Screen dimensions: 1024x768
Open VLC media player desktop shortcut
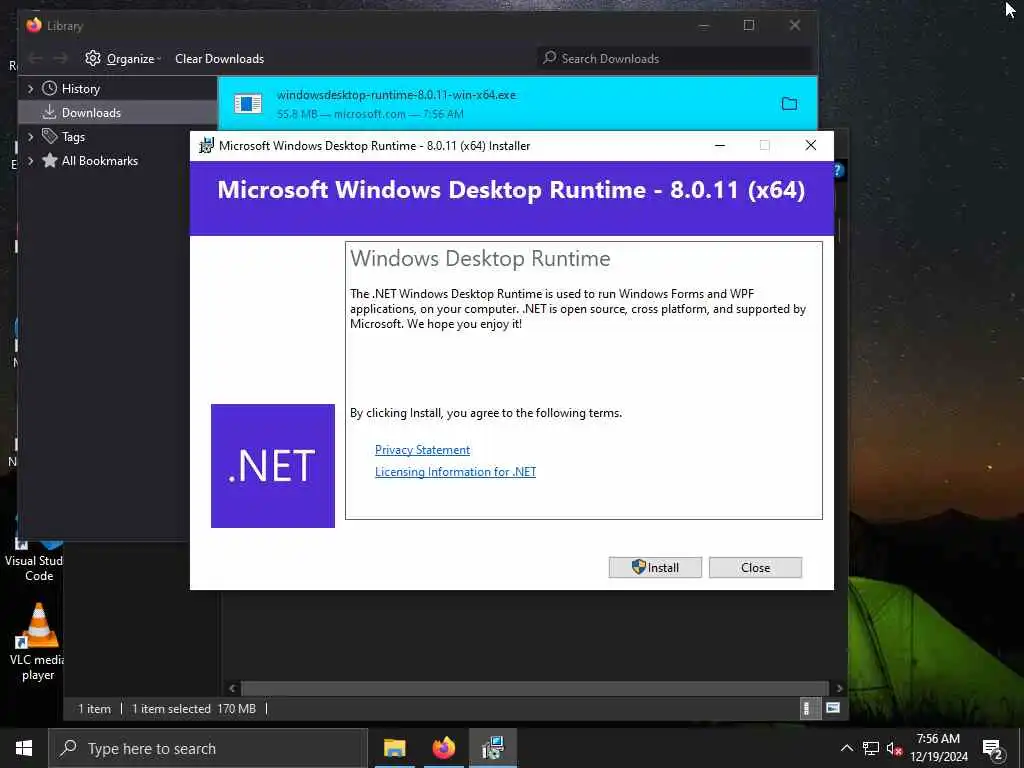click(38, 642)
